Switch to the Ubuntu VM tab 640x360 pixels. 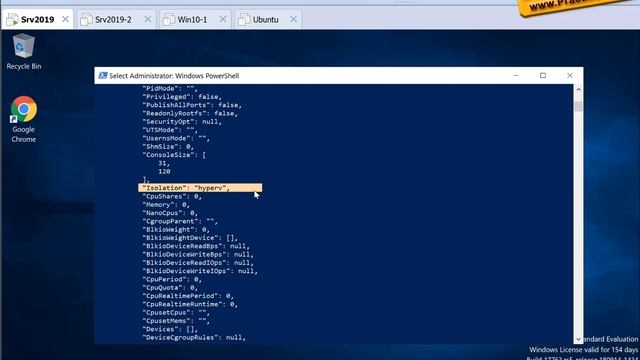click(x=265, y=19)
